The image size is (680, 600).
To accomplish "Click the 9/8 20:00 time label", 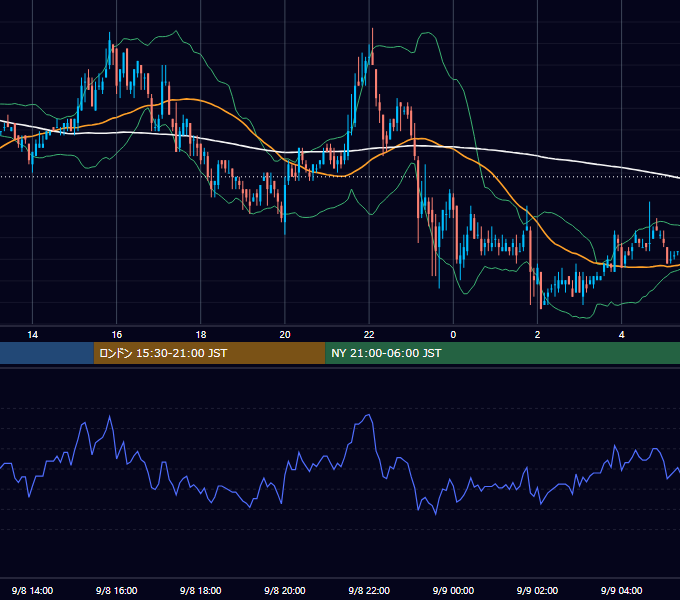I will tap(285, 590).
